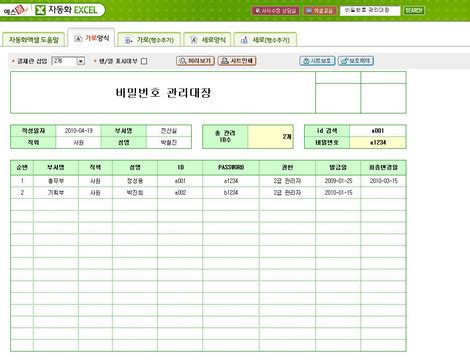470x361 pixels.
Task: Click the 미리보기 preview button
Action: [195, 61]
